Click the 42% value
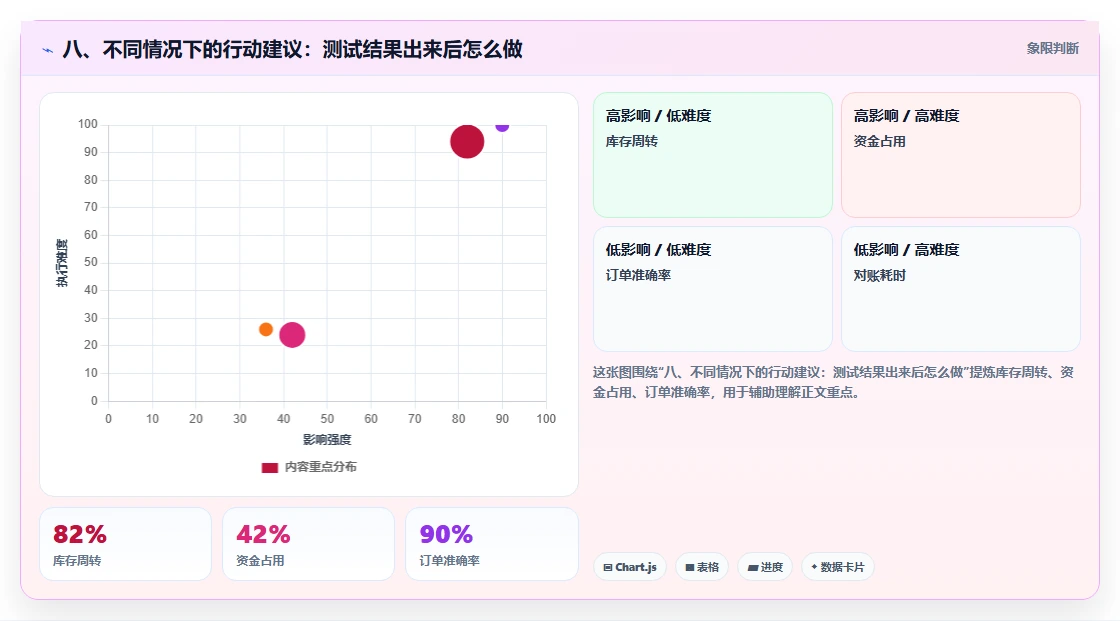 click(x=264, y=534)
